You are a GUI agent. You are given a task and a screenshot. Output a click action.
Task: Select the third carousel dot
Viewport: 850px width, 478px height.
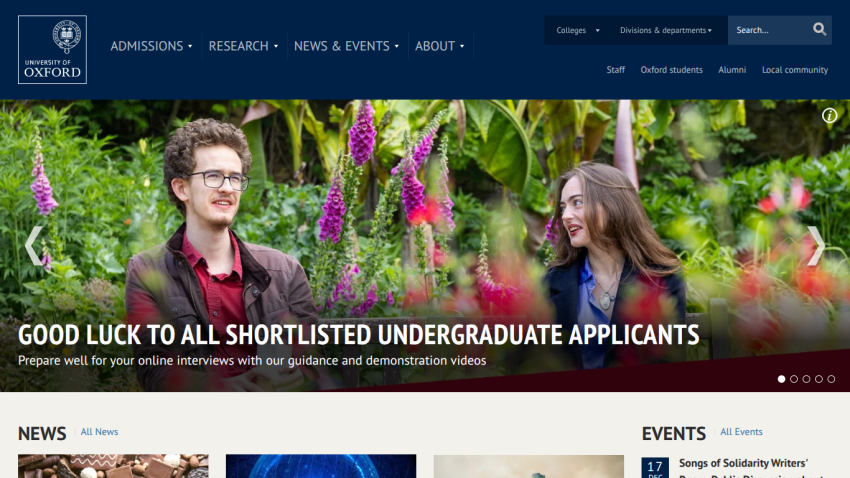pos(806,379)
